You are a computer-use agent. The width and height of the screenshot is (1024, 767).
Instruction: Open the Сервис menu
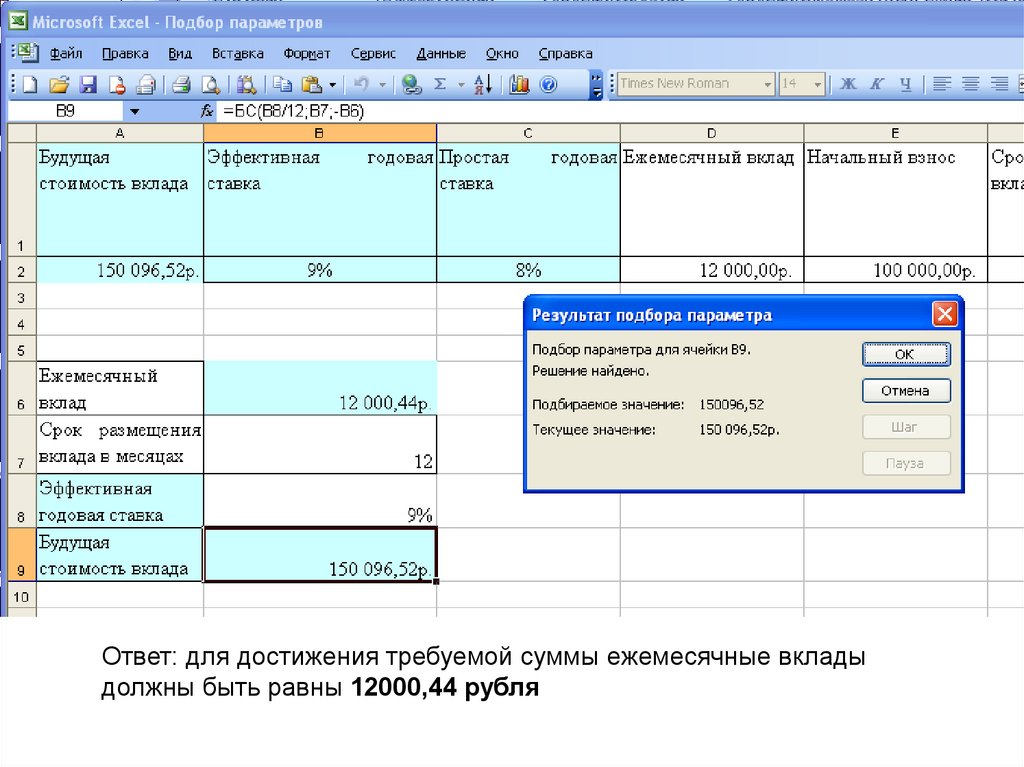point(373,54)
